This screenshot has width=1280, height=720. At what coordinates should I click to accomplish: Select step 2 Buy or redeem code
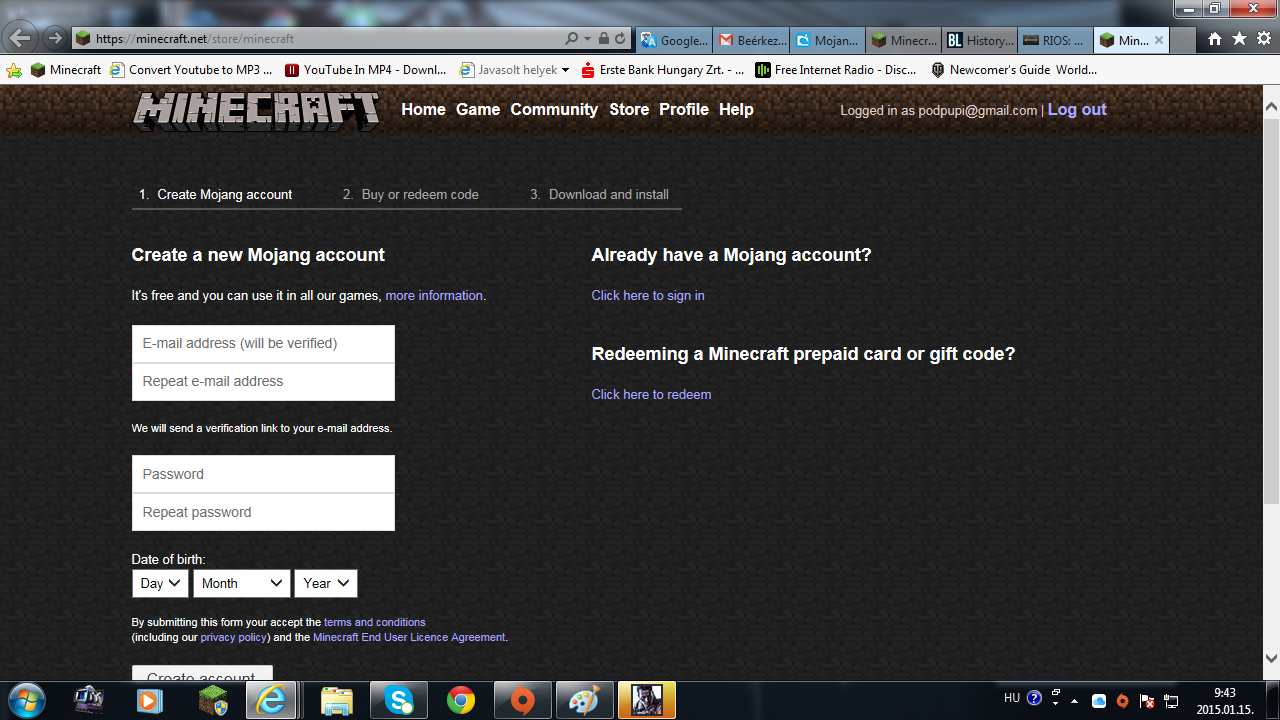coord(411,194)
